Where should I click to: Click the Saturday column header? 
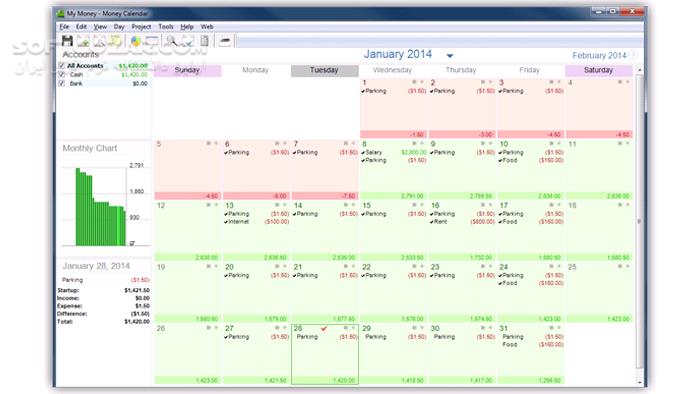[599, 71]
